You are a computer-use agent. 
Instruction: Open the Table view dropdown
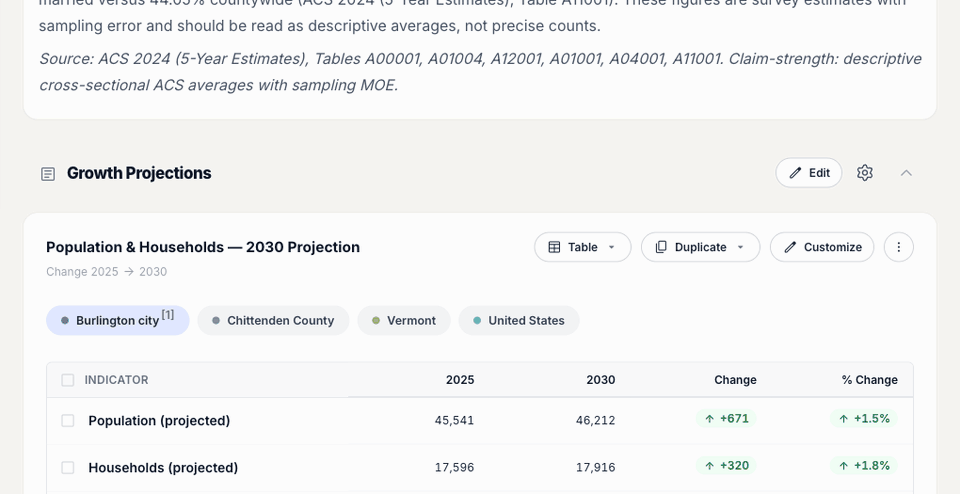(582, 247)
